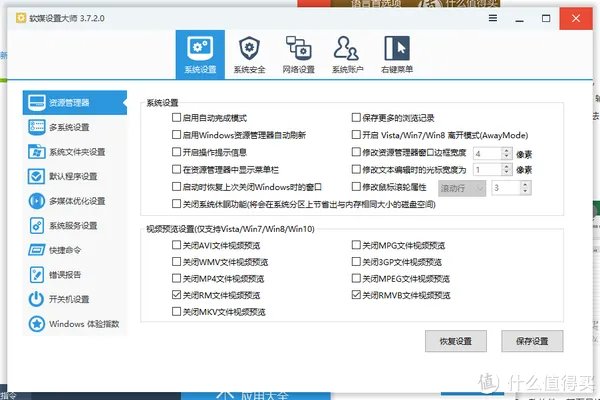Enable 保存更多的浏览记录 checkbox

(356, 118)
